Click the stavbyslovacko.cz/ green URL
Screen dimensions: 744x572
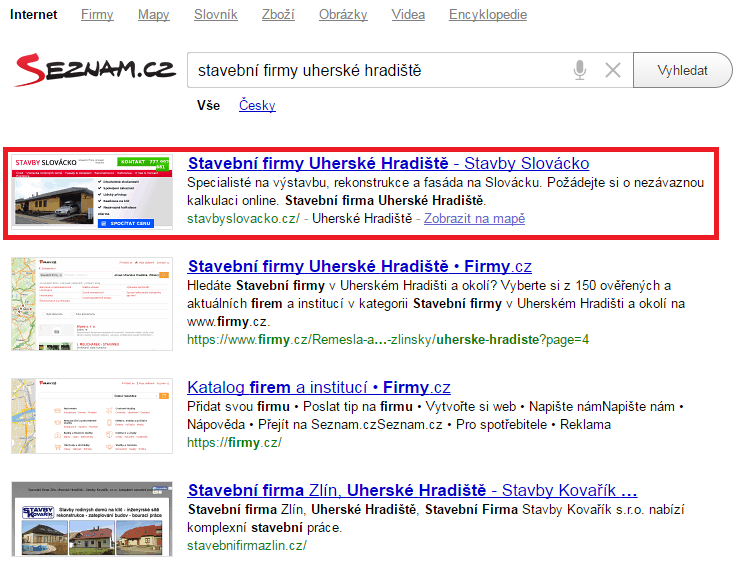(243, 219)
